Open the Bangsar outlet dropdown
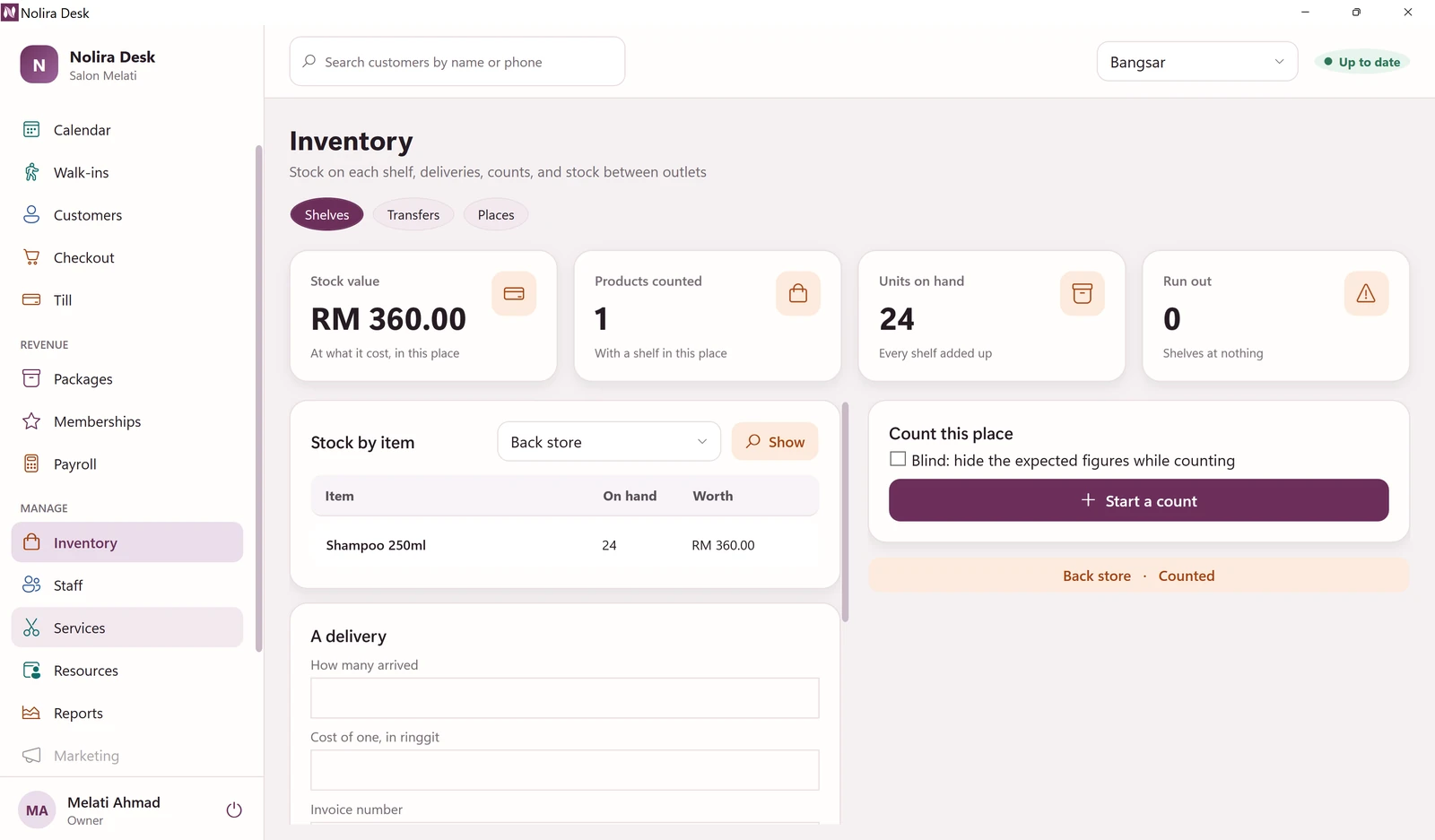This screenshot has height=840, width=1435. (1197, 62)
